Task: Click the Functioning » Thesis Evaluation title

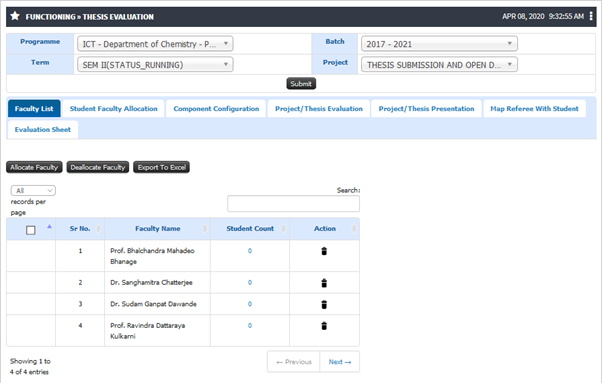Action: [x=89, y=17]
